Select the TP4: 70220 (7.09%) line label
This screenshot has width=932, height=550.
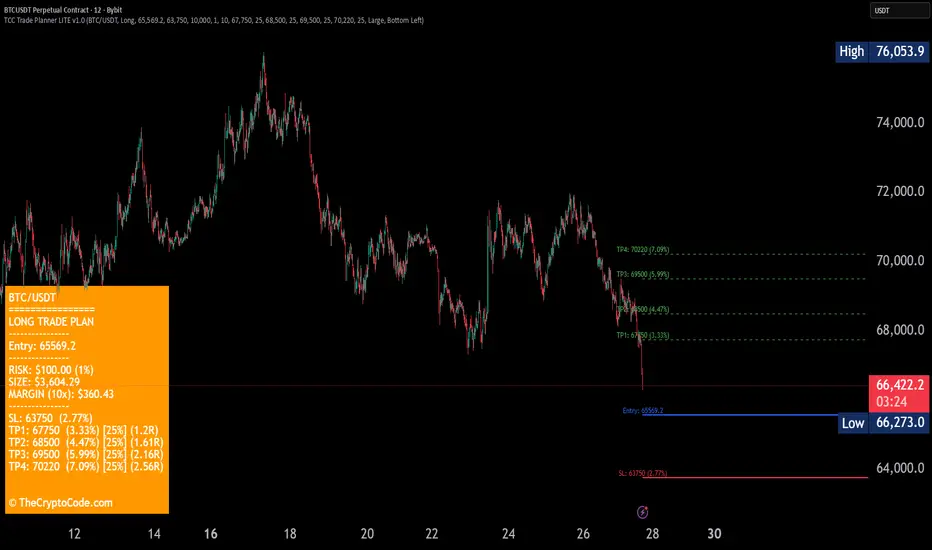click(x=643, y=250)
